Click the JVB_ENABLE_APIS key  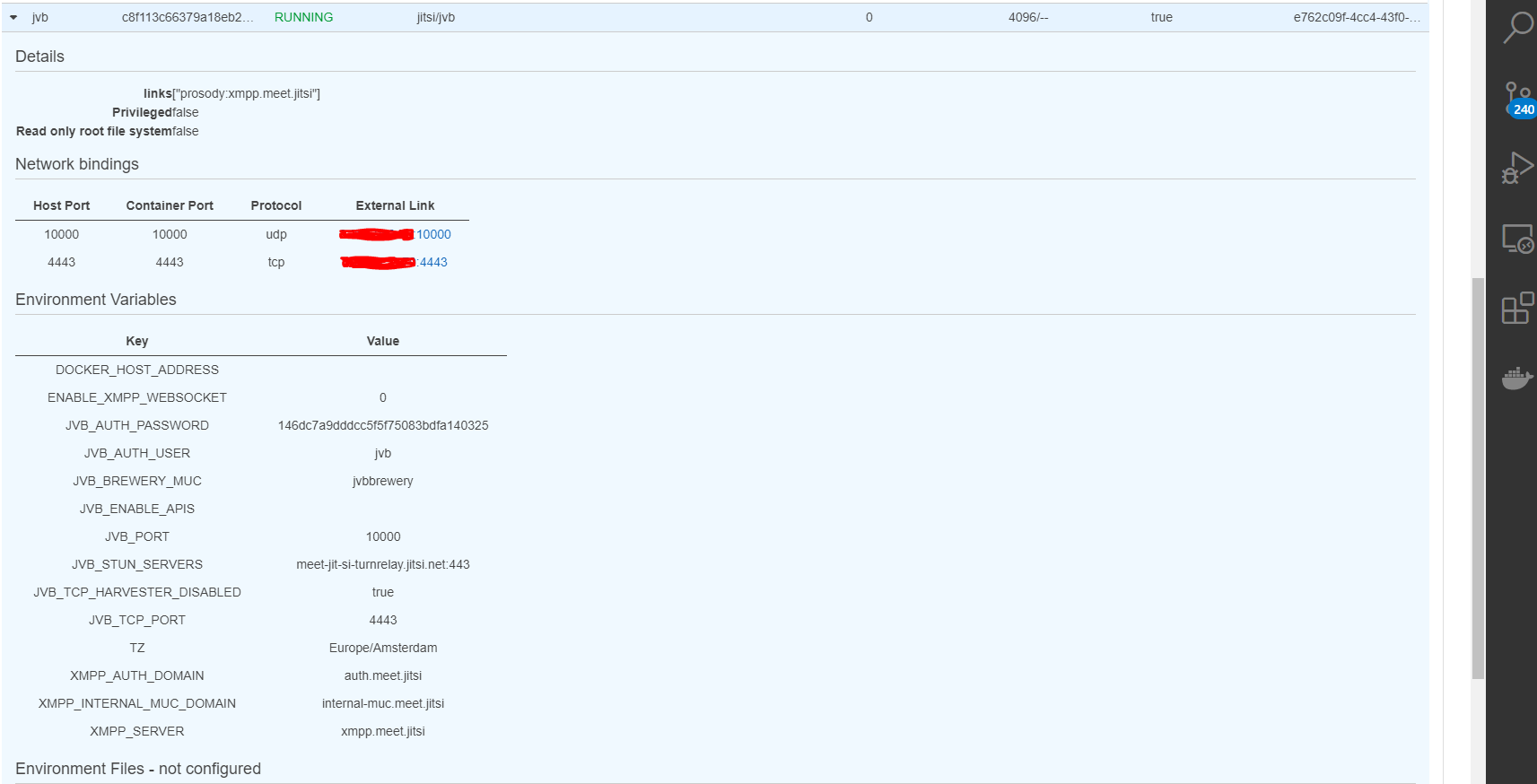click(137, 510)
